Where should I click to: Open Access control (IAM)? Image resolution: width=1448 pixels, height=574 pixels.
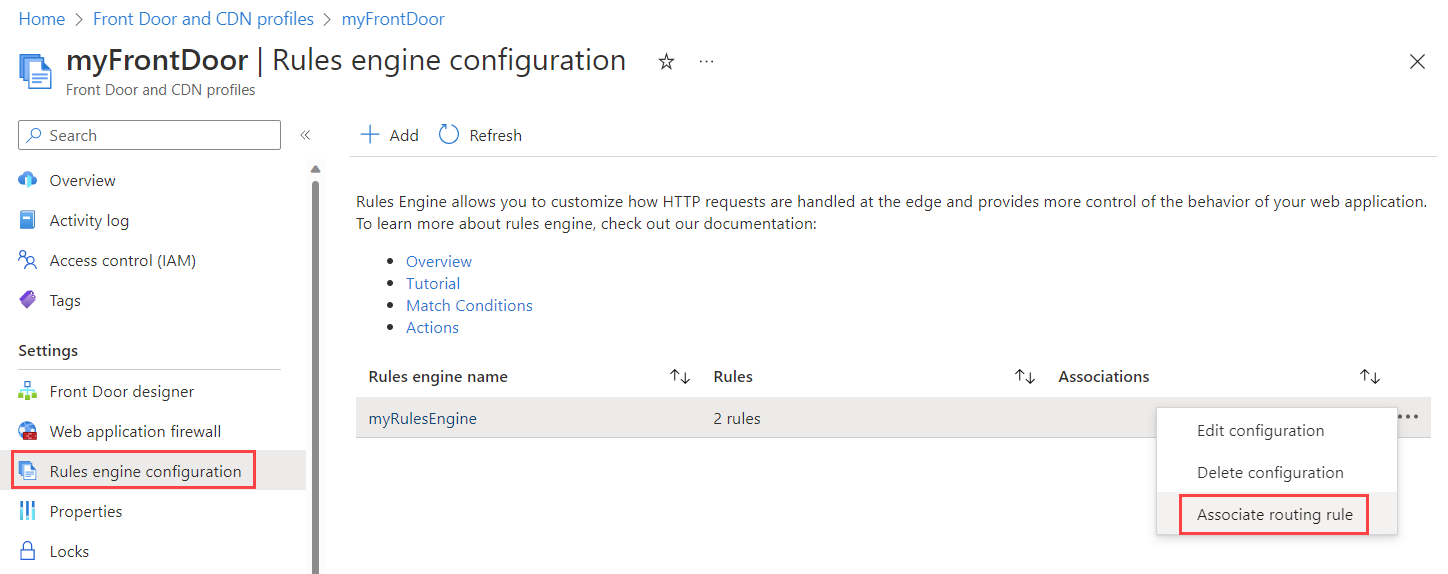[x=122, y=260]
